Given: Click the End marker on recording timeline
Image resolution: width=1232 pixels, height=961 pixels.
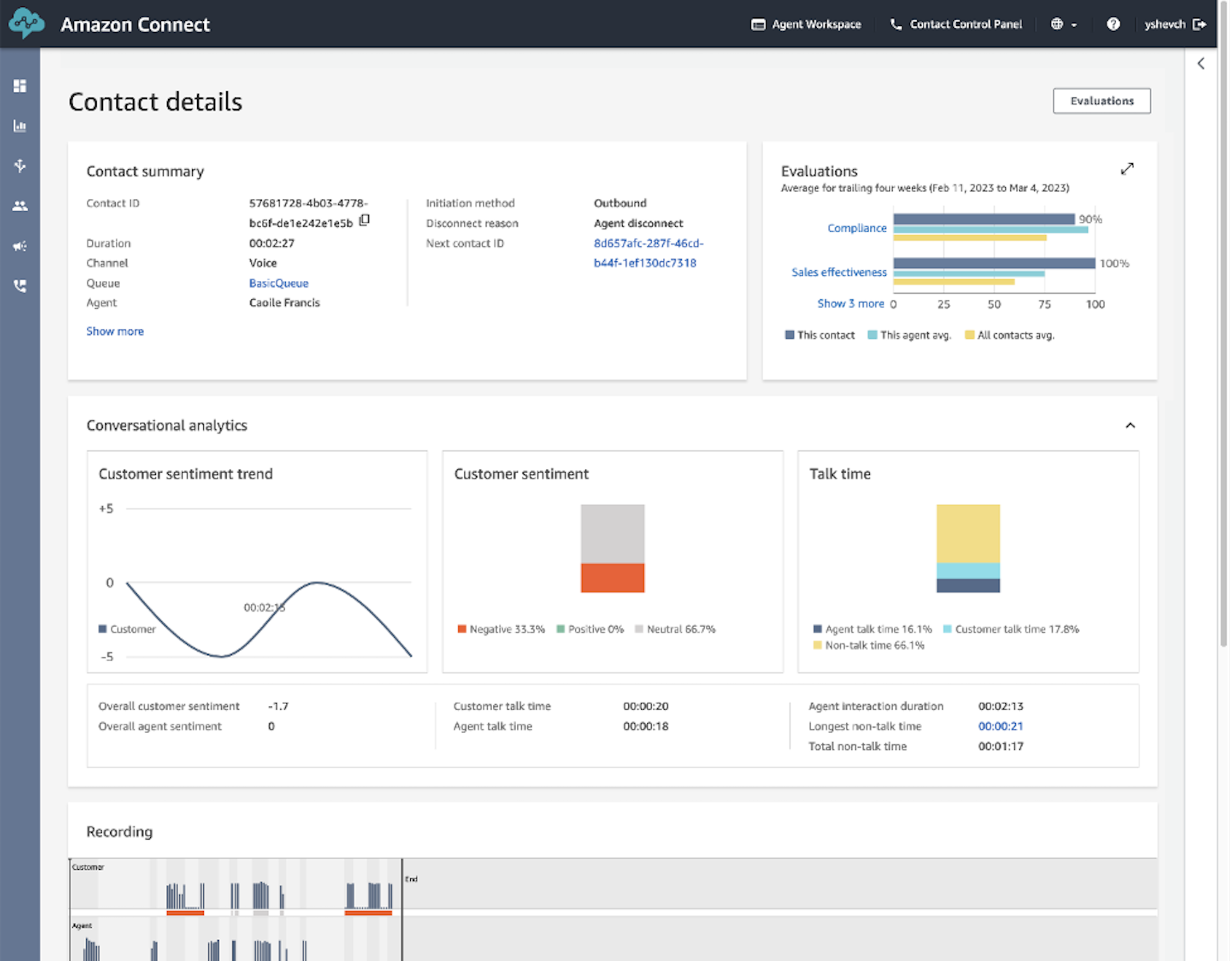Looking at the screenshot, I should [411, 879].
